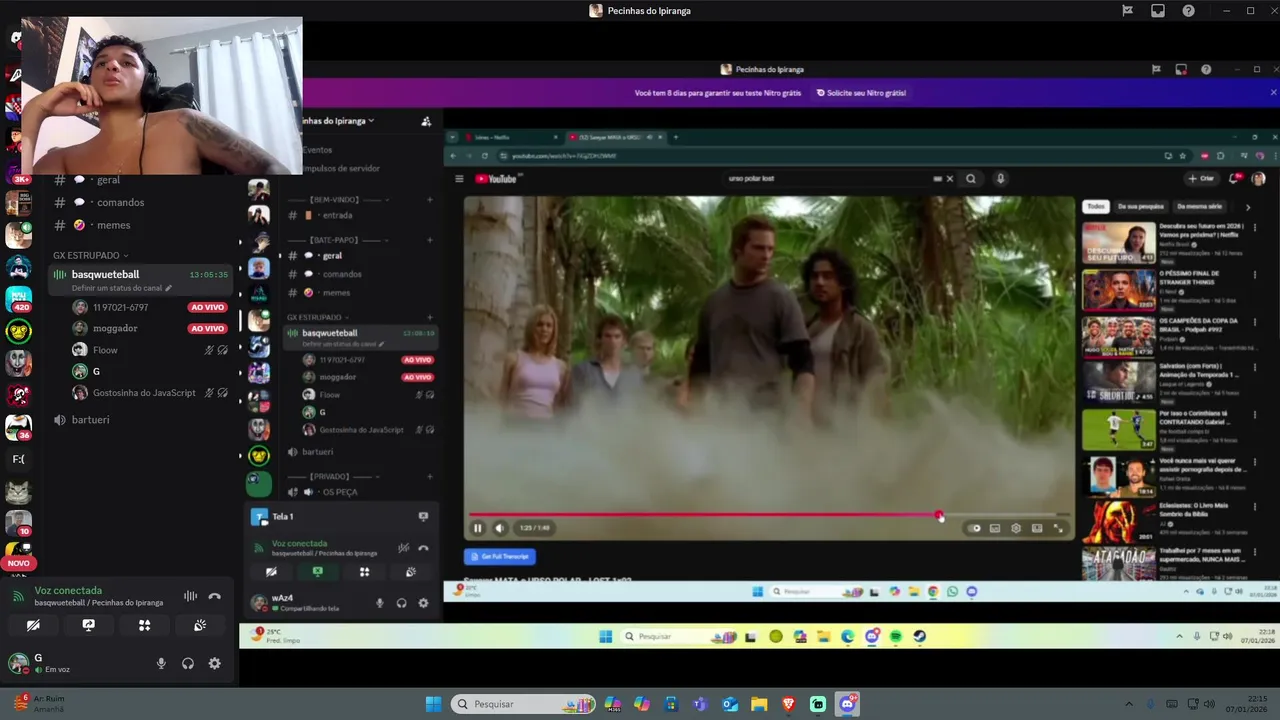The image size is (1280, 720).
Task: Create channel plus beside streamed BATE-PAPO
Action: point(430,240)
